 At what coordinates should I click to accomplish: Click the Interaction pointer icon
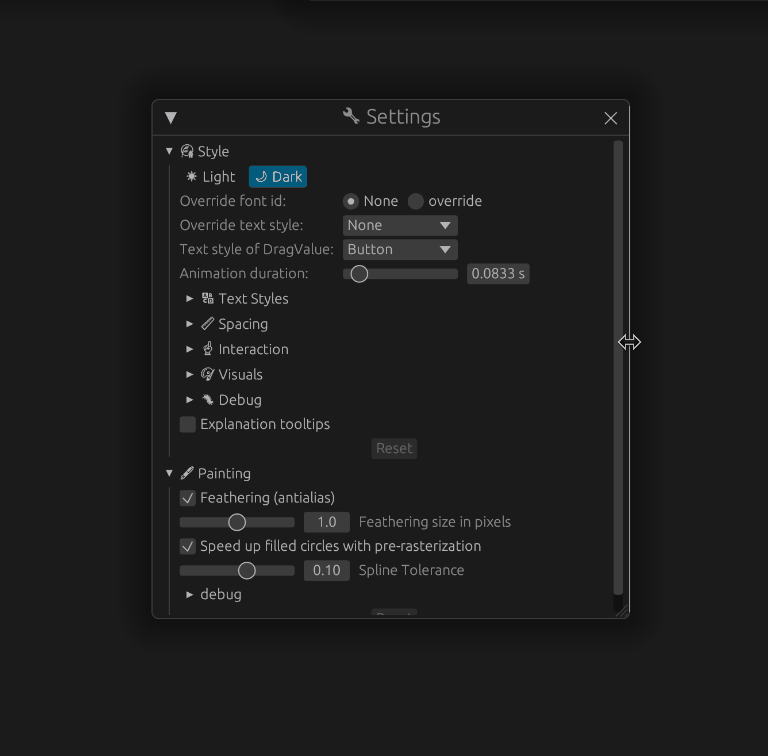pos(208,349)
